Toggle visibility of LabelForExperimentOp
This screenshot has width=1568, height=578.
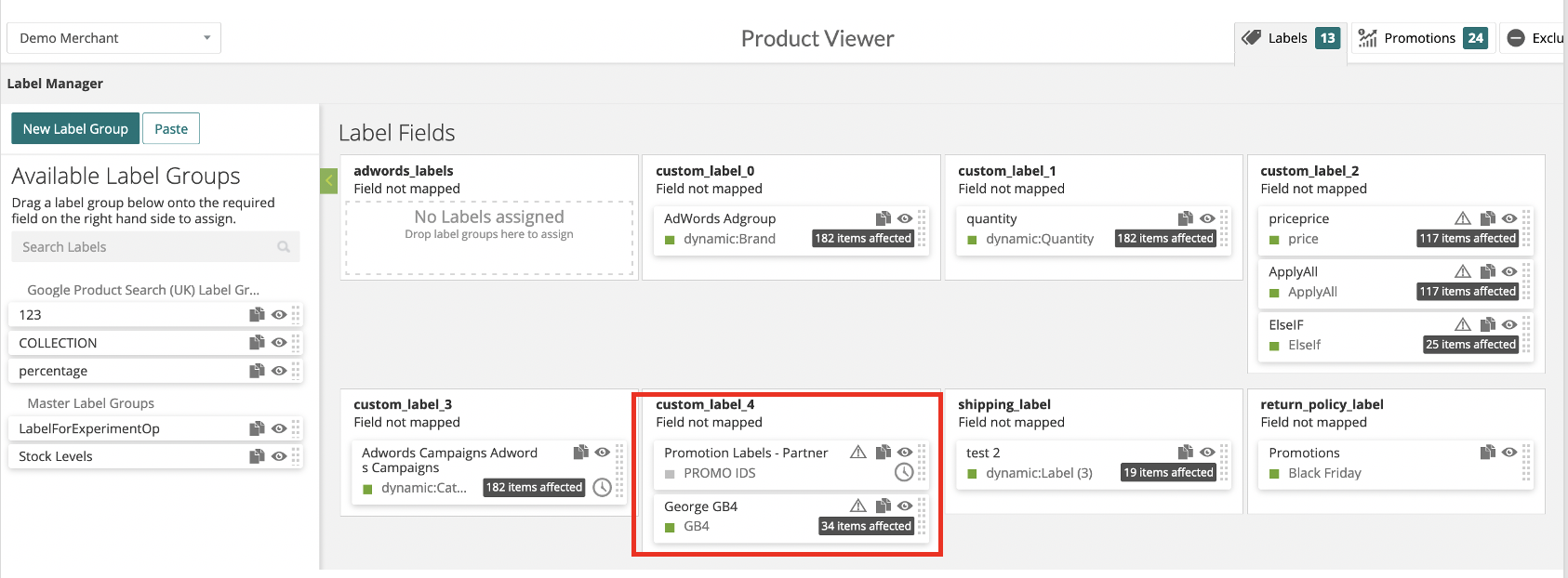click(279, 428)
